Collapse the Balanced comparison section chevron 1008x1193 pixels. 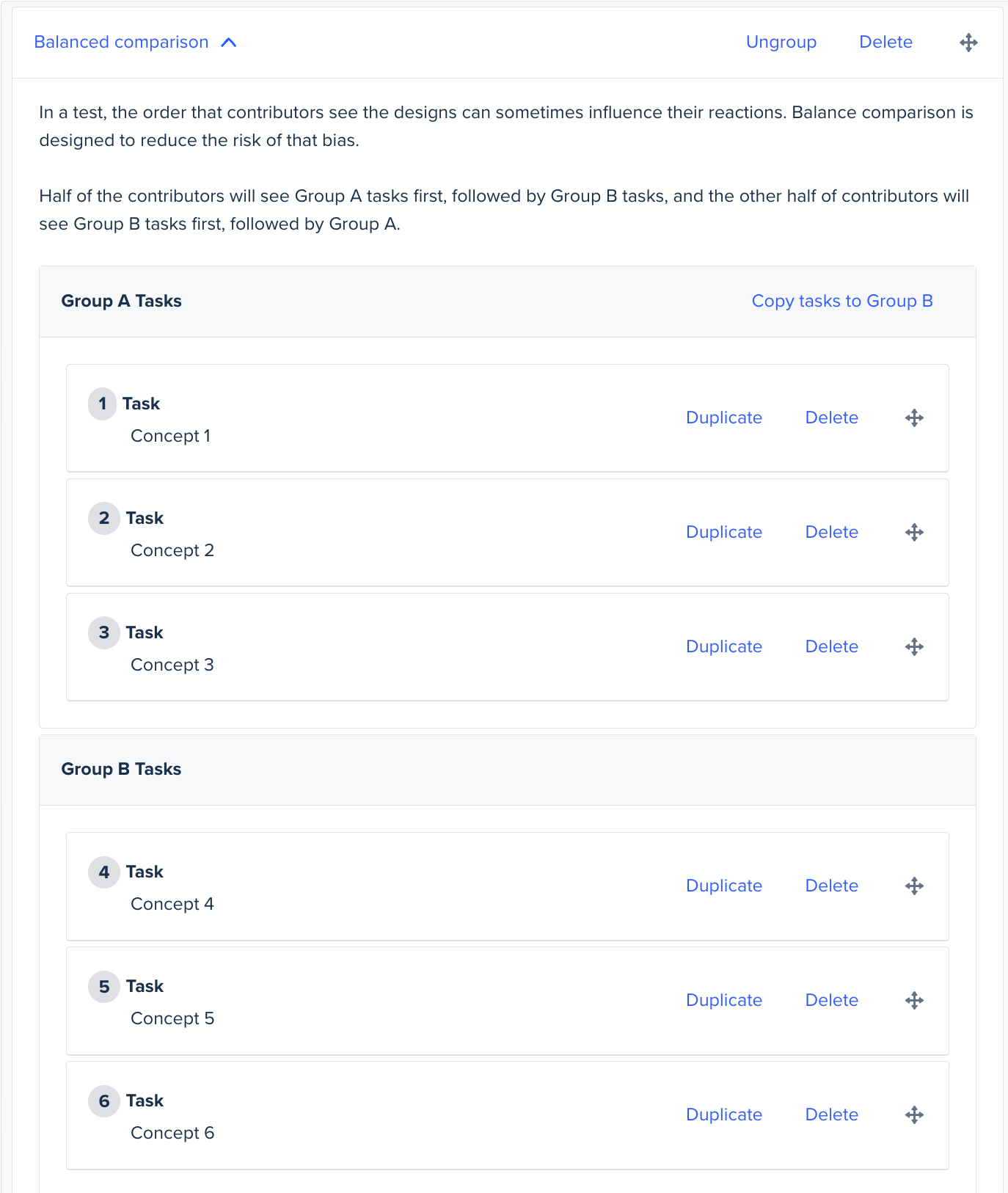point(229,43)
